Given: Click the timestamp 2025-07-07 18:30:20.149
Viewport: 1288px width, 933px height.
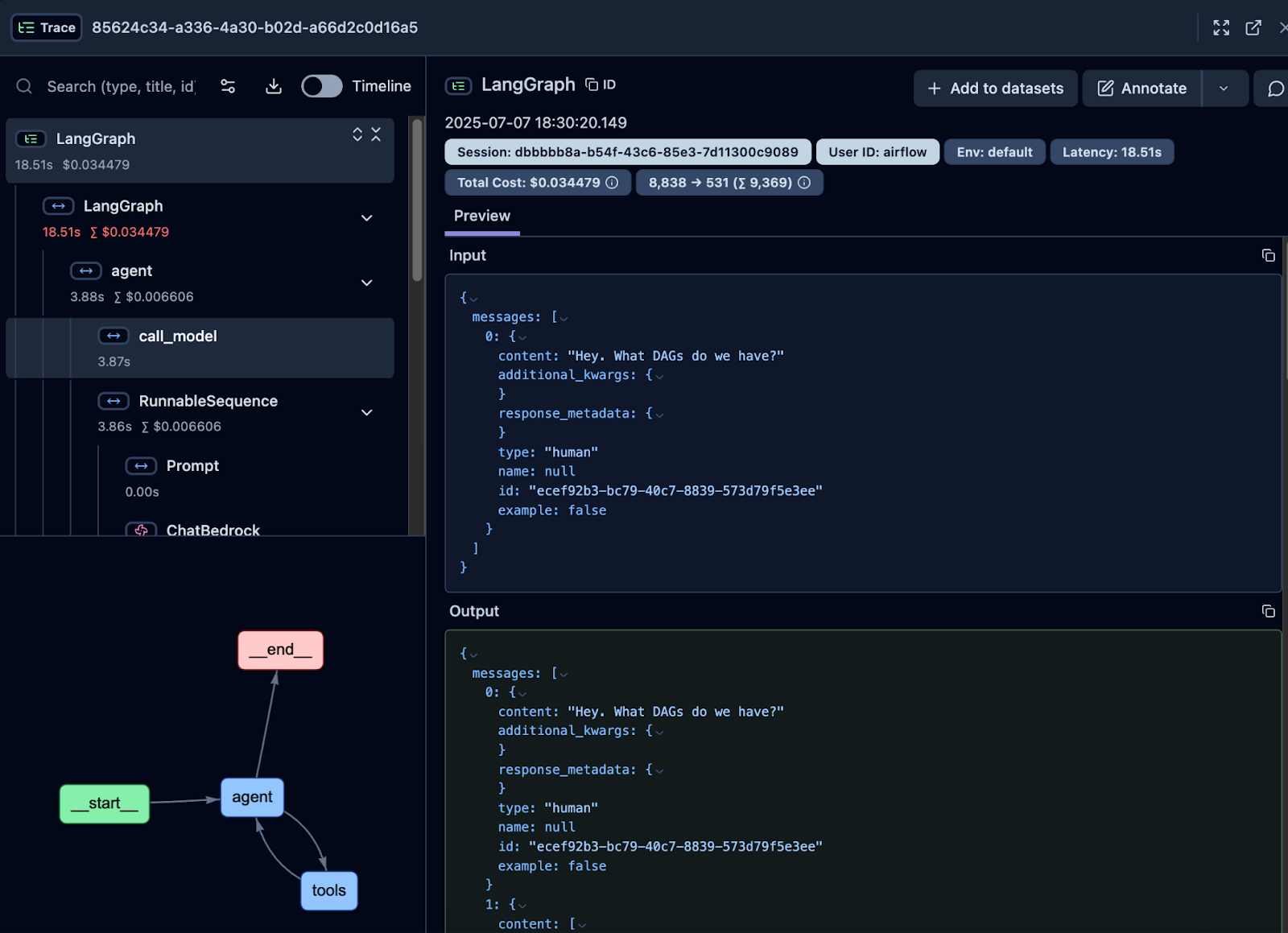Looking at the screenshot, I should click(x=536, y=123).
